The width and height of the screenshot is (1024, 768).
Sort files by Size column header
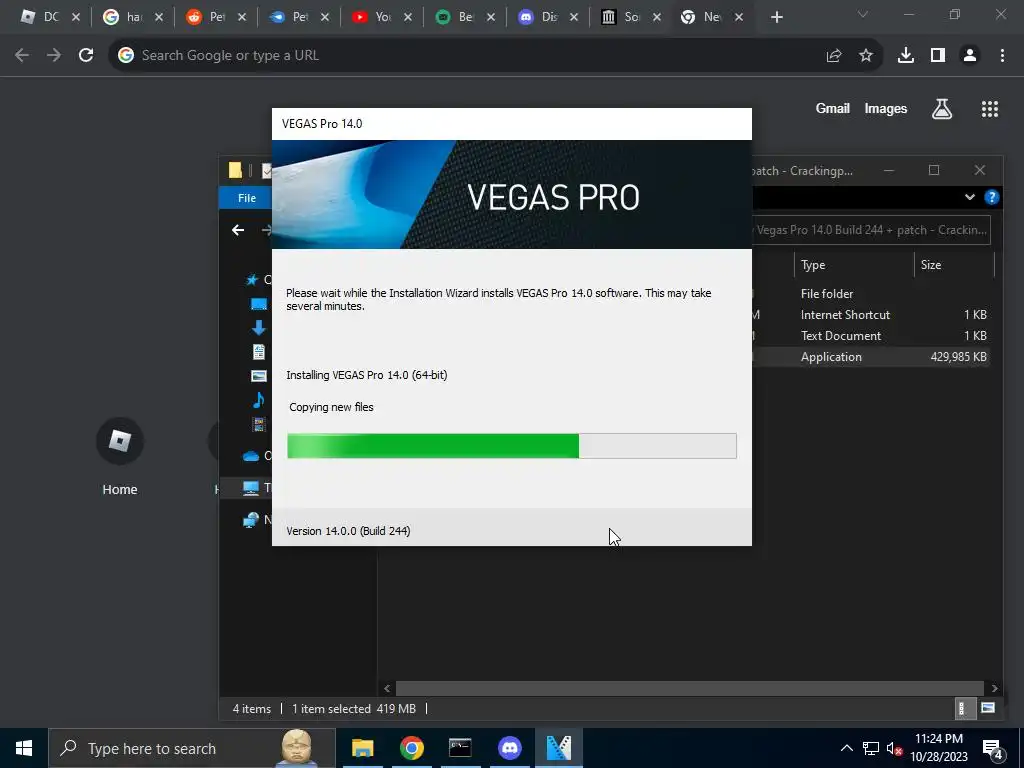point(953,264)
